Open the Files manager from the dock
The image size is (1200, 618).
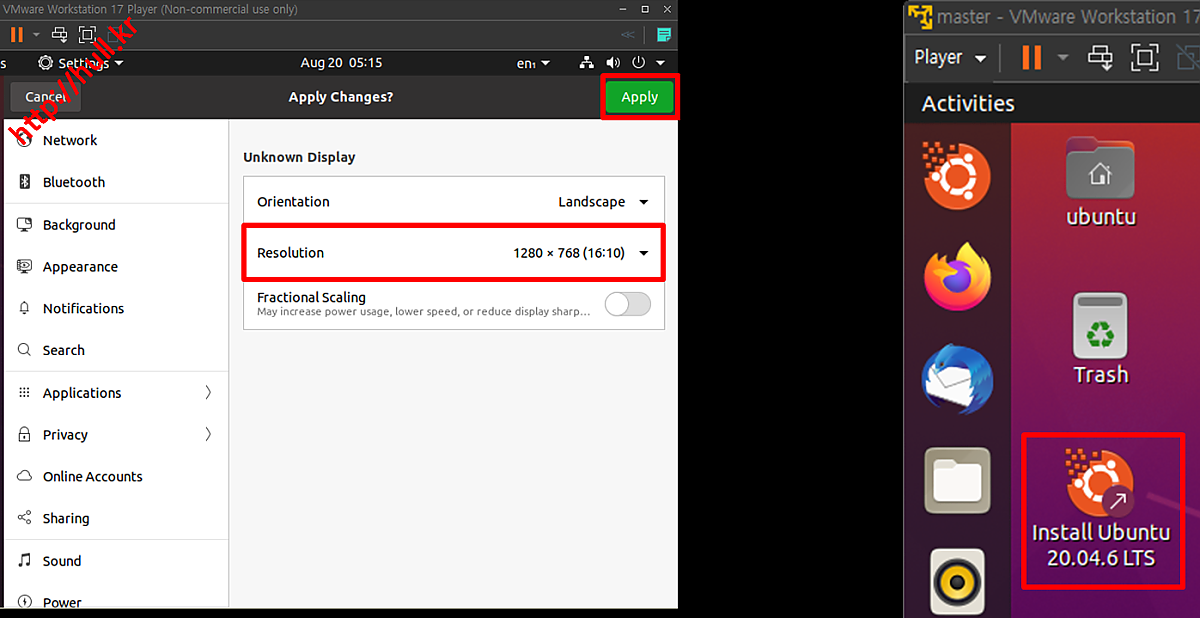coord(956,480)
